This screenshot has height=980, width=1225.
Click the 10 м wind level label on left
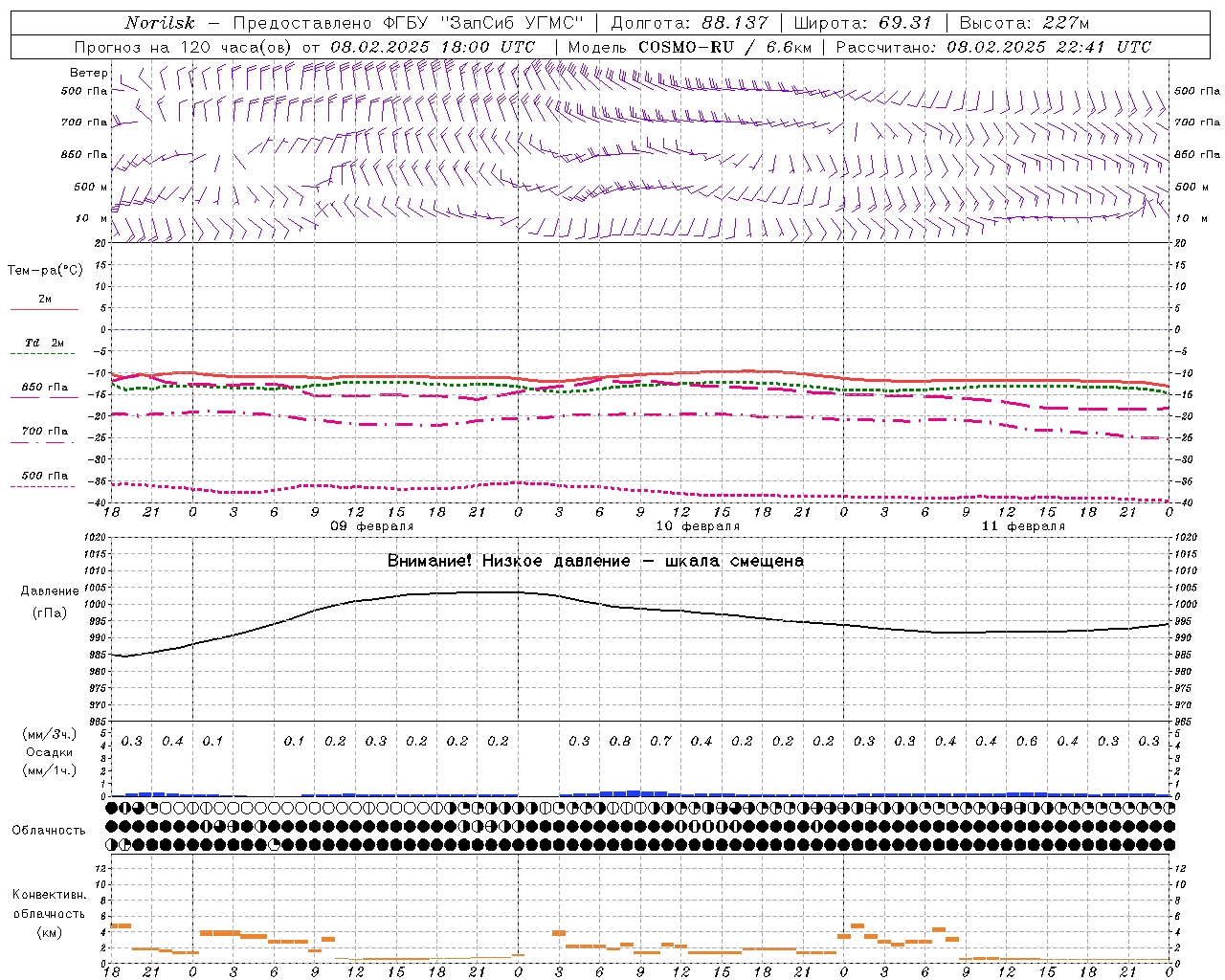(92, 218)
